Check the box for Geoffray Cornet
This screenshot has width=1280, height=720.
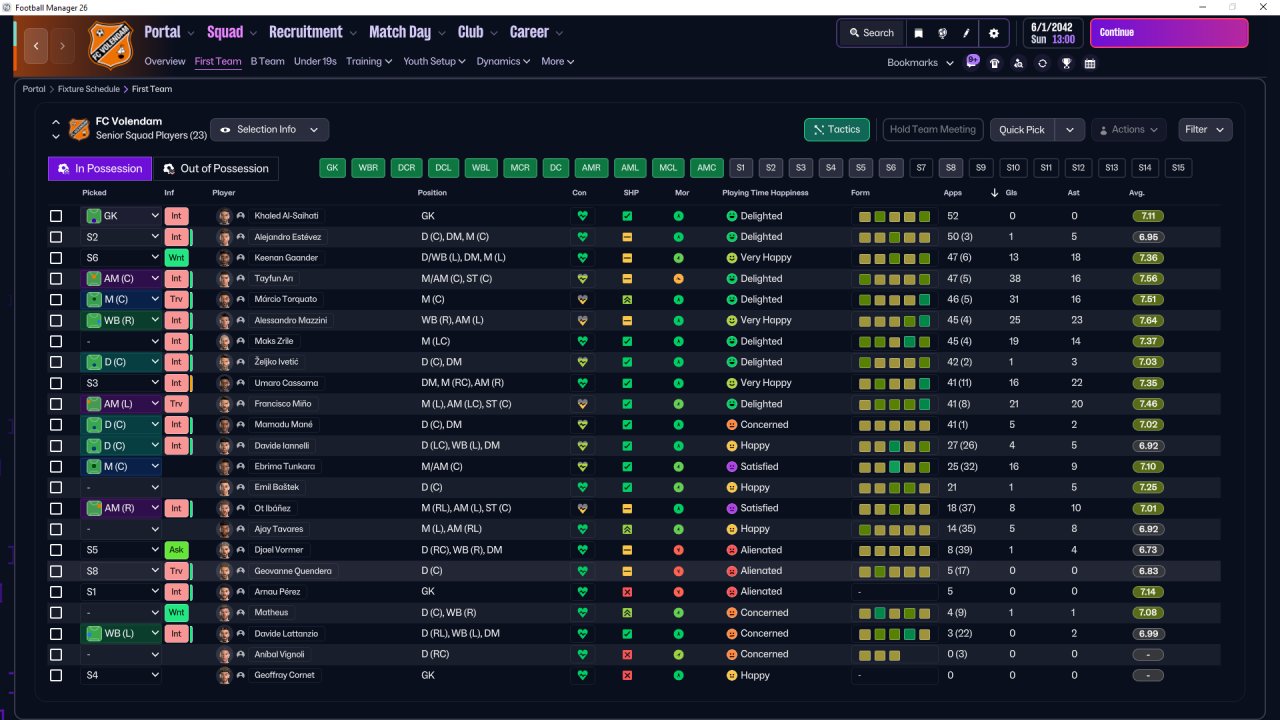click(56, 676)
